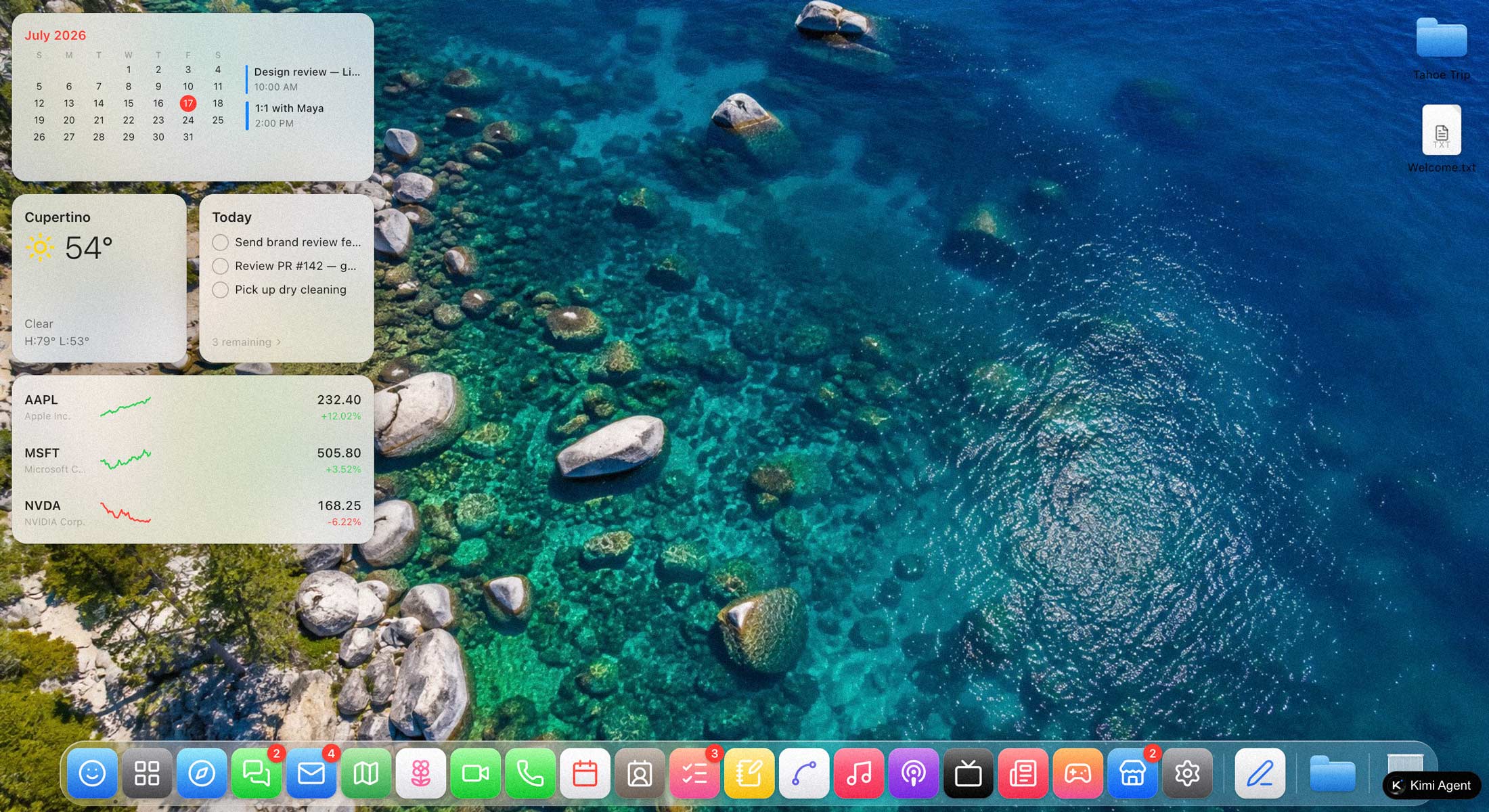Open App Store in the dock
The image size is (1489, 812).
click(x=1133, y=773)
